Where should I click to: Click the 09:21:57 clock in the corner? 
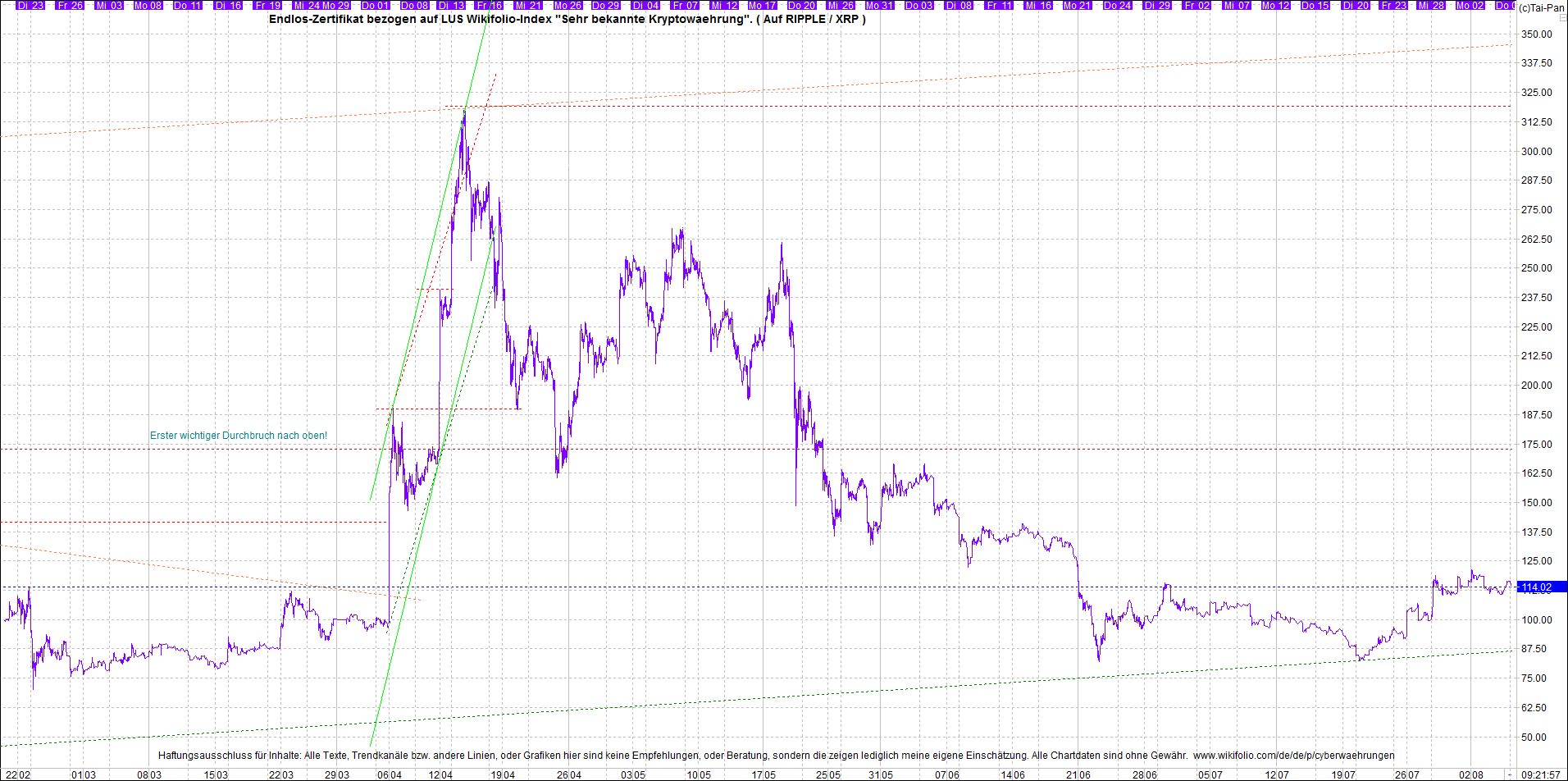[1541, 774]
